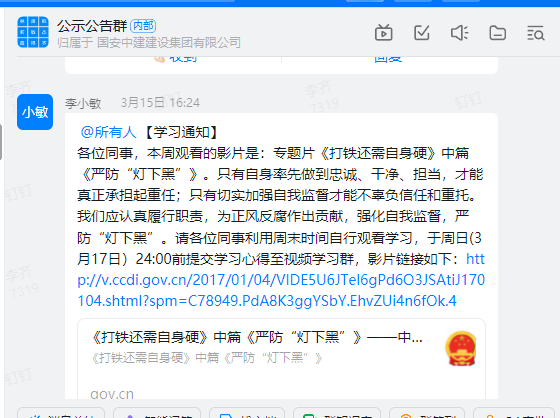Click the sender name 李小敏
The width and height of the screenshot is (560, 418).
coord(83,103)
